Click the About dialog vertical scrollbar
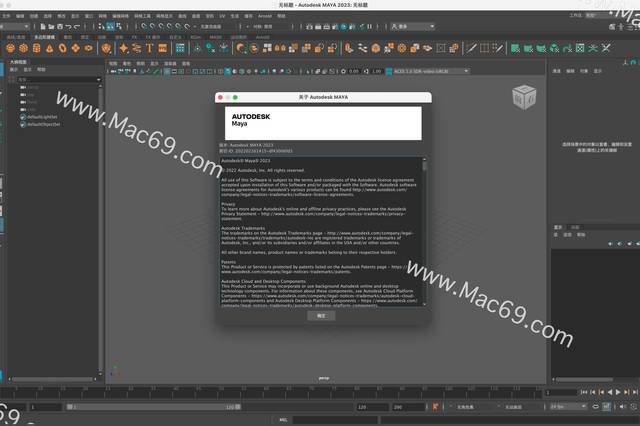This screenshot has width=640, height=426. coord(424,231)
